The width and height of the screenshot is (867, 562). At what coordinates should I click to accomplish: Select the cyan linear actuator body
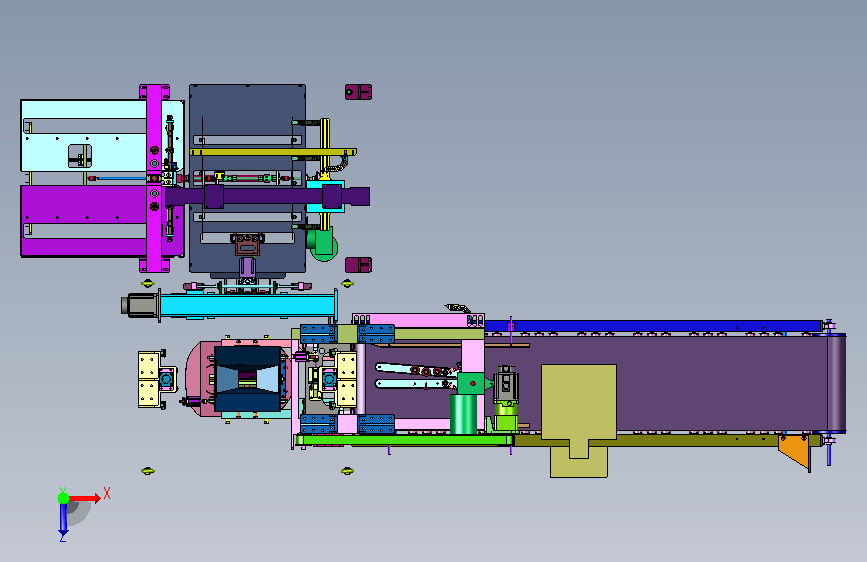click(x=247, y=305)
